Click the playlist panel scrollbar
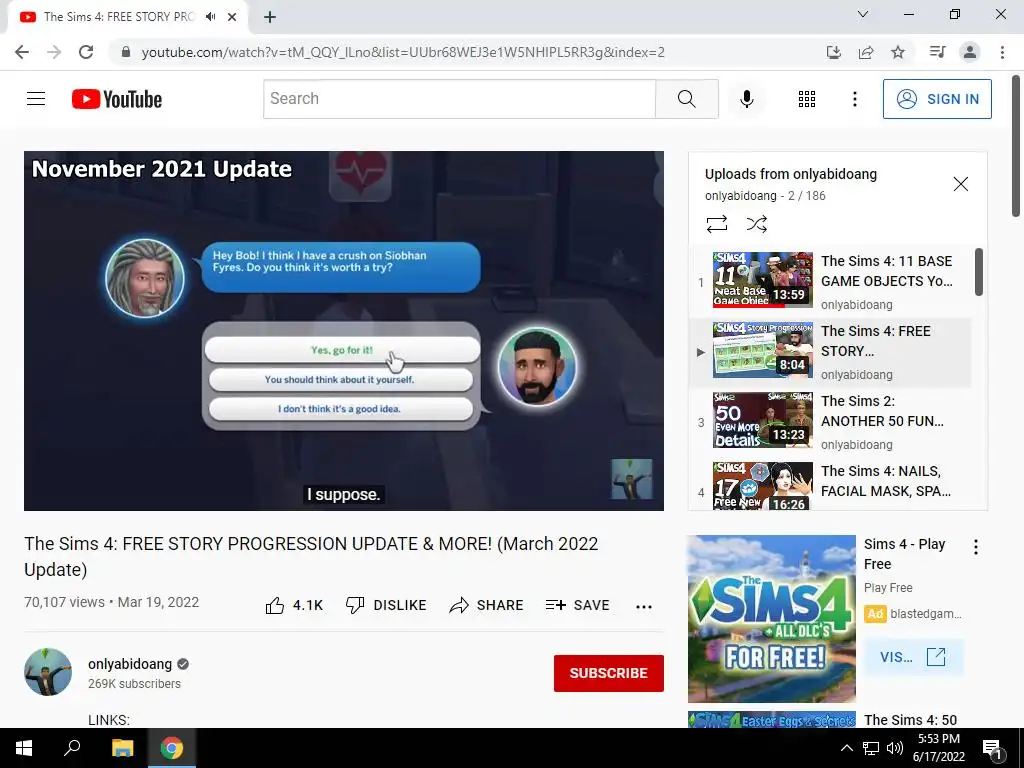The image size is (1024, 768). pos(978,272)
